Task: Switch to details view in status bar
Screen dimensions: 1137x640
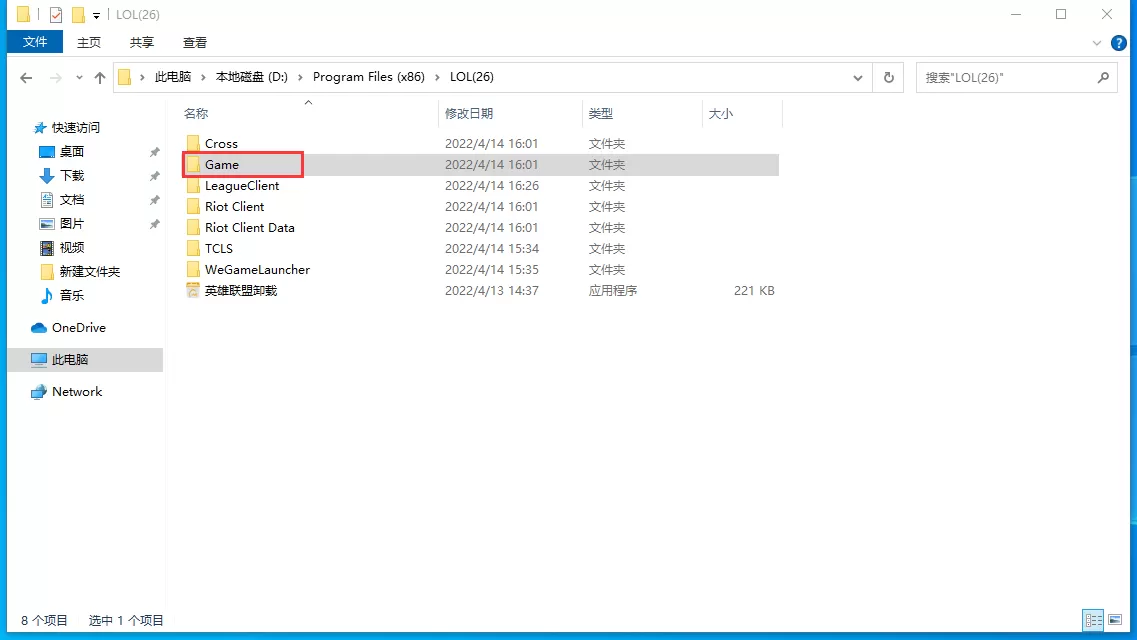Action: pyautogui.click(x=1093, y=620)
